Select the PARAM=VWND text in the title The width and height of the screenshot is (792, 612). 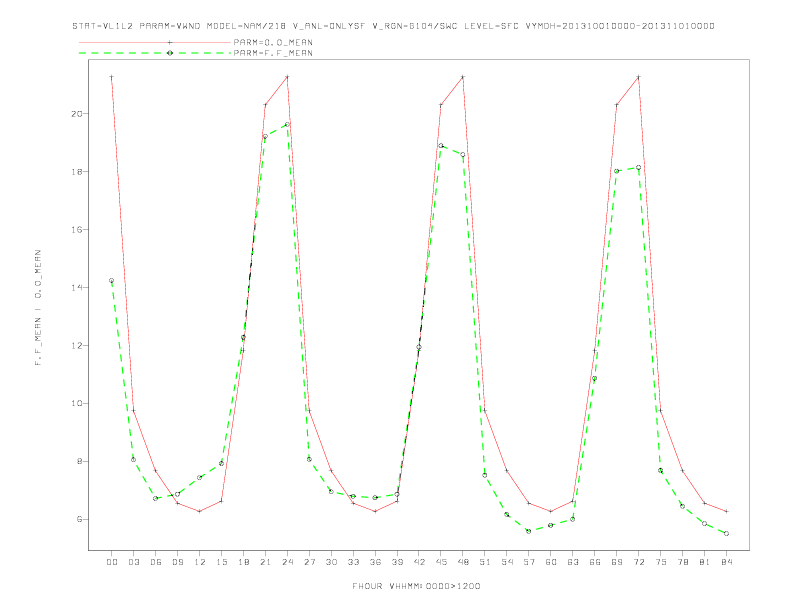pyautogui.click(x=170, y=26)
